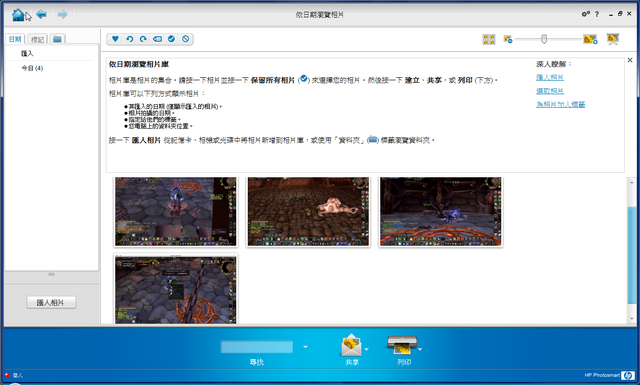Adjust the thumbnail size slider handle
Viewport: 640px width, 385px height.
pos(544,39)
